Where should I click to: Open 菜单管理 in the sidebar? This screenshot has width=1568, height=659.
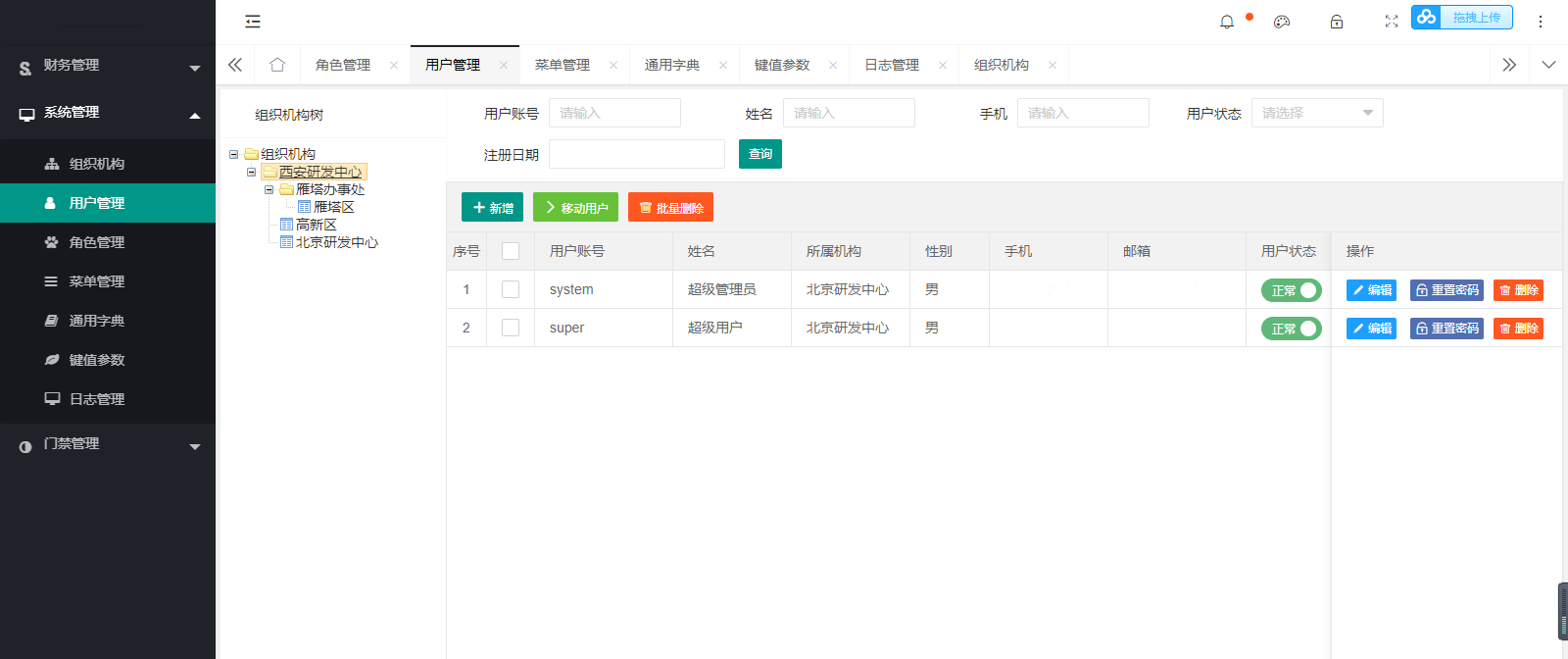point(96,281)
